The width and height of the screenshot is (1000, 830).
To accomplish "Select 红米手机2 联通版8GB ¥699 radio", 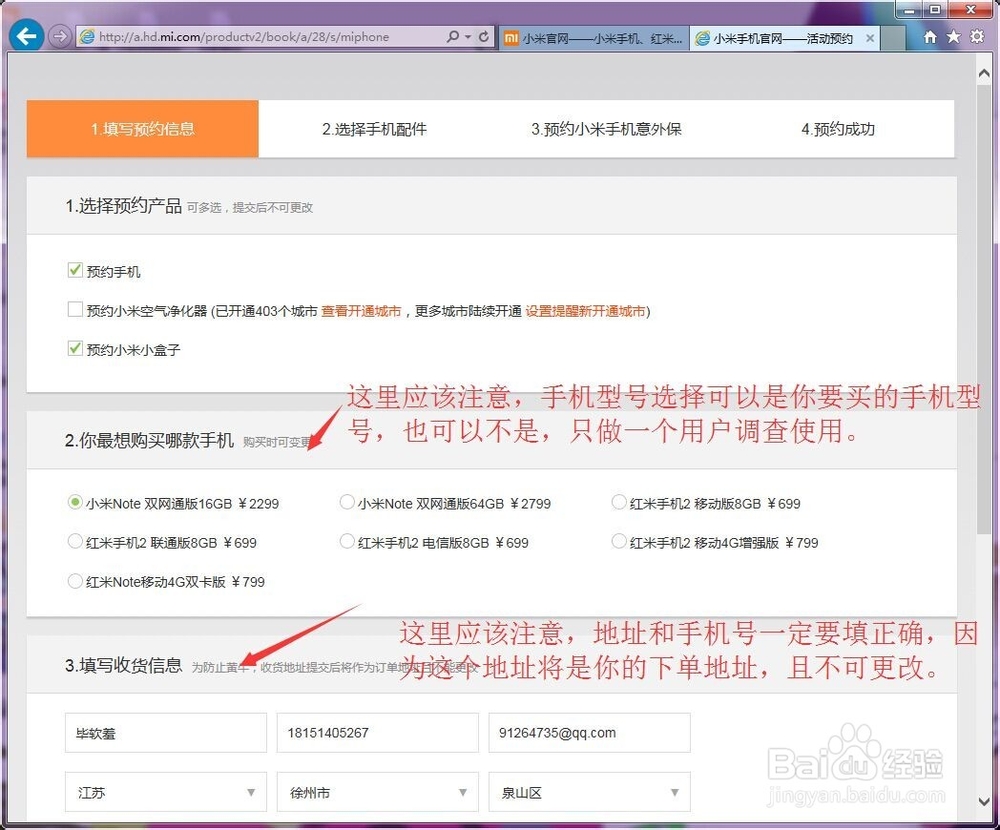I will (x=75, y=542).
